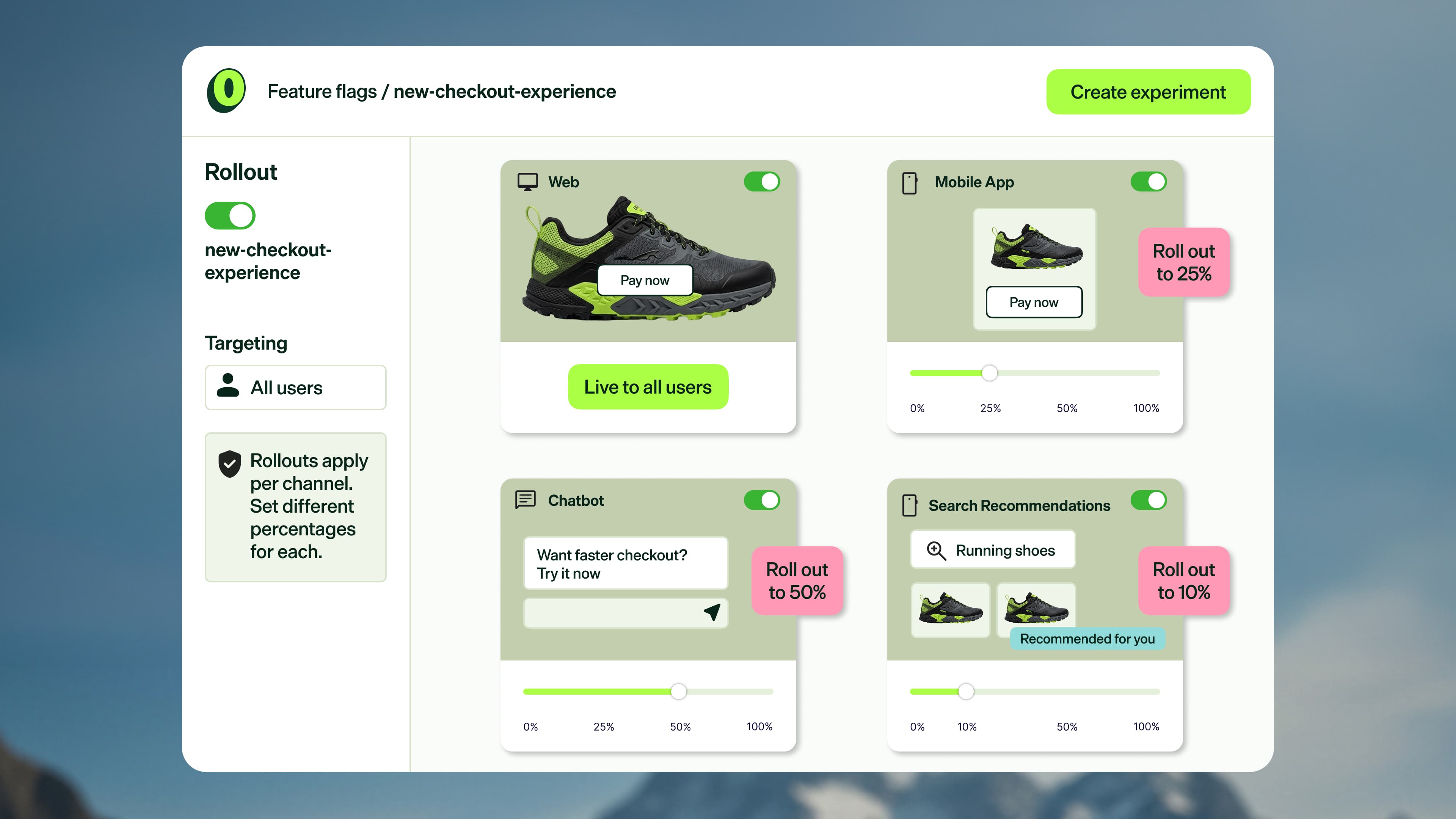Click Create experiment button
1456x819 pixels.
coord(1148,91)
